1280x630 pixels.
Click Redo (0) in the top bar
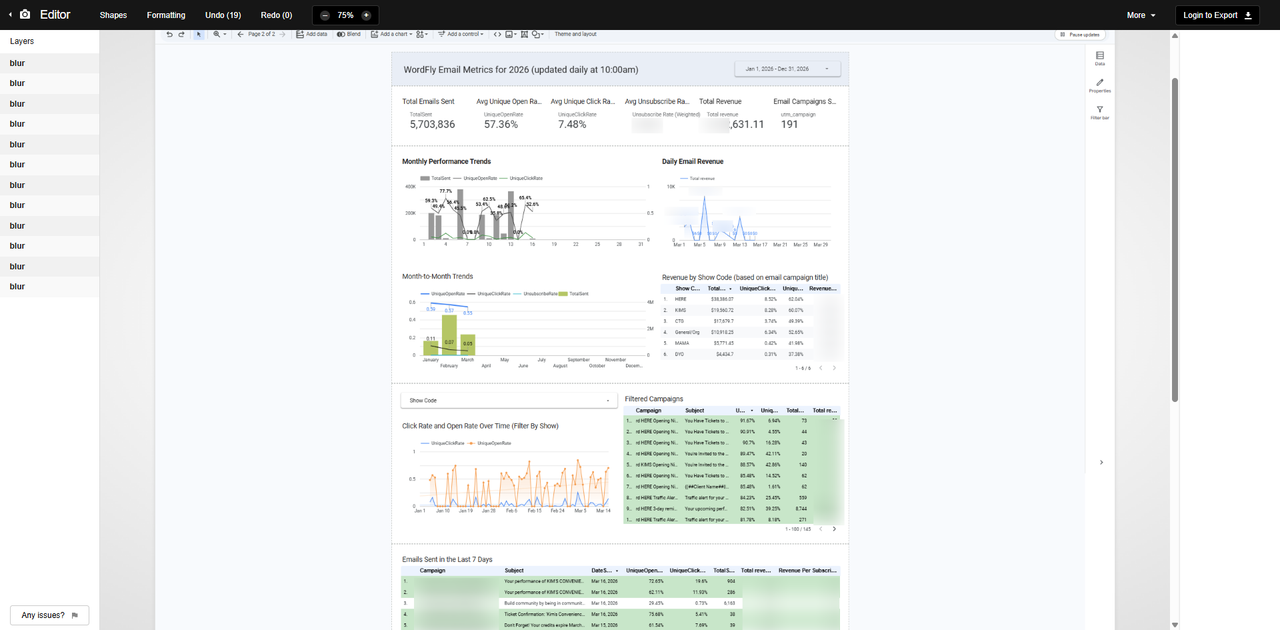coord(276,15)
